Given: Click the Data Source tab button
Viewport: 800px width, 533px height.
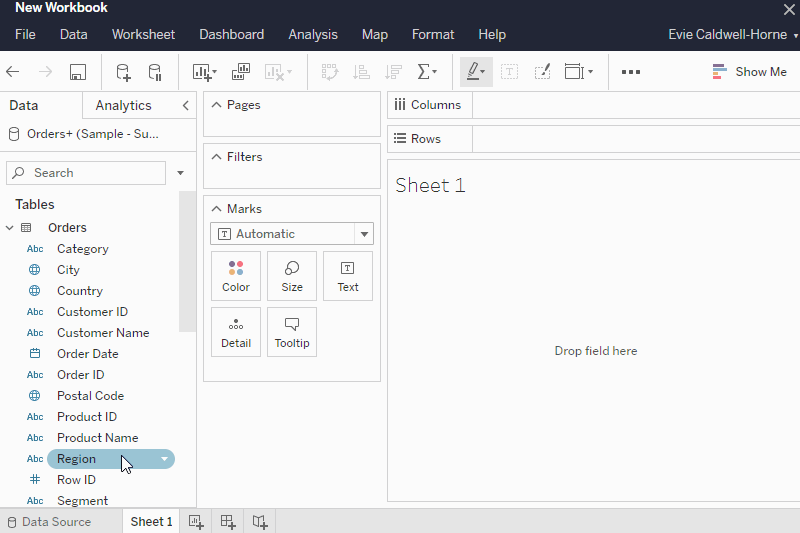Looking at the screenshot, I should pos(49,521).
